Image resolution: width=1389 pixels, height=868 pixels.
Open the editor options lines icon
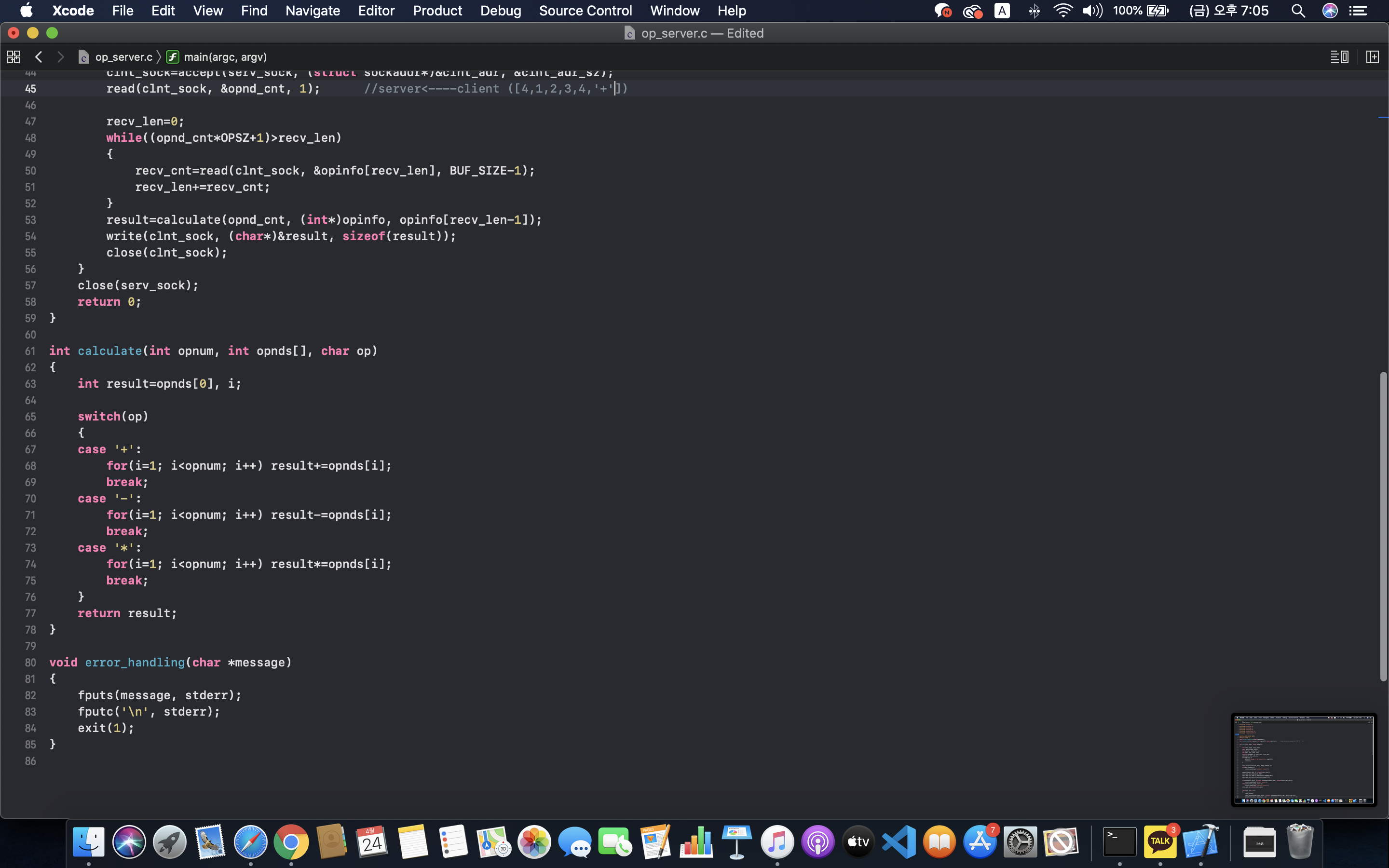pos(1339,57)
